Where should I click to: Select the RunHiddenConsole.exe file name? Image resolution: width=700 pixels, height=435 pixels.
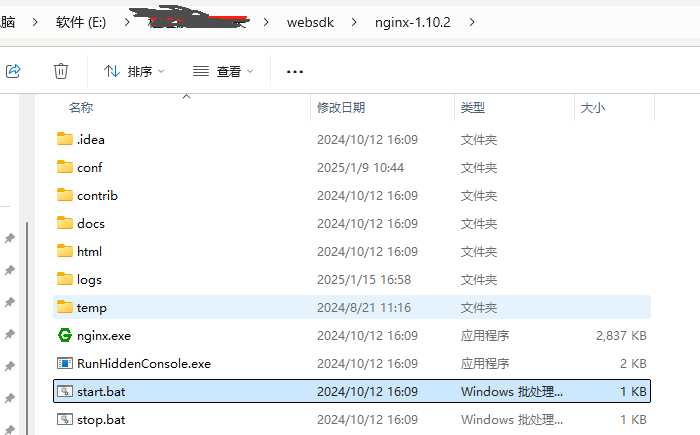click(144, 364)
